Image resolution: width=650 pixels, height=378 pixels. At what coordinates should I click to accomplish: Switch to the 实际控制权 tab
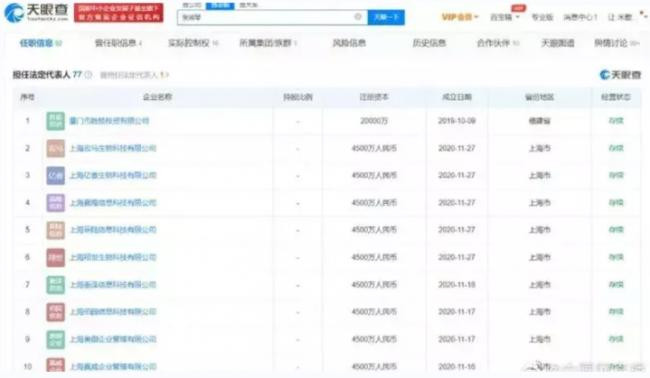click(x=193, y=43)
